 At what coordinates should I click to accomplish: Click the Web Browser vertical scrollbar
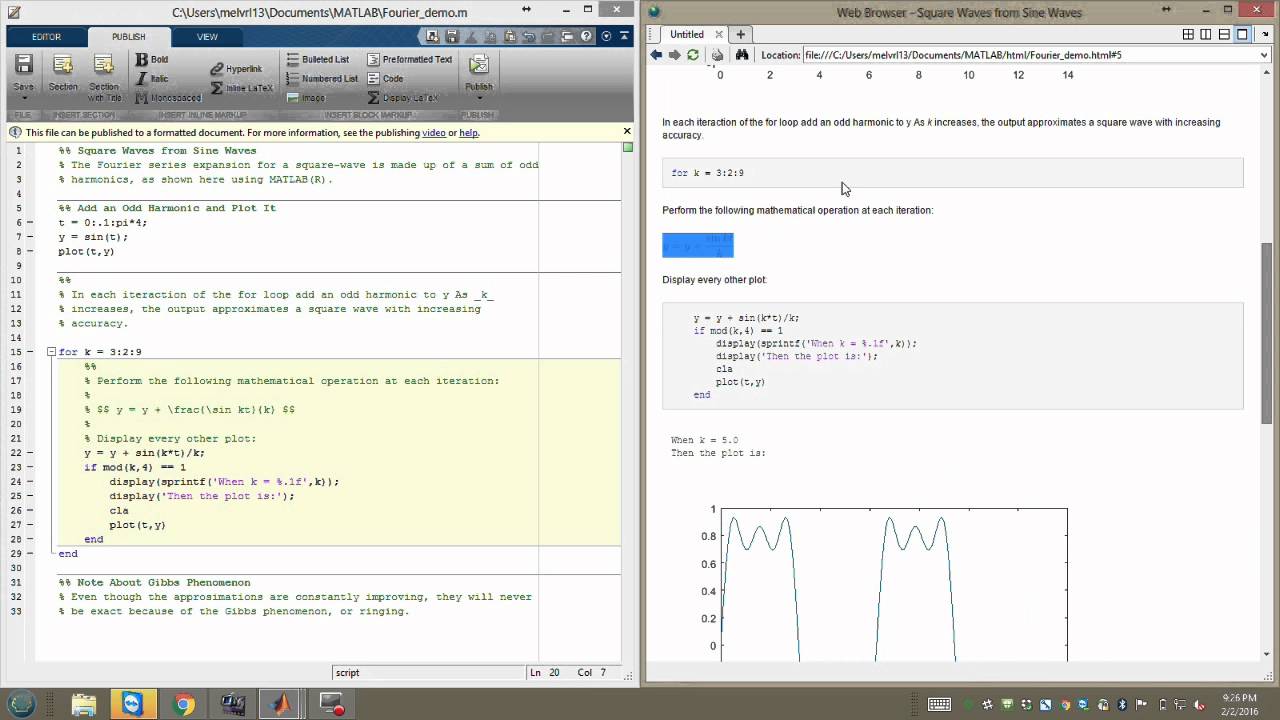(x=1266, y=333)
